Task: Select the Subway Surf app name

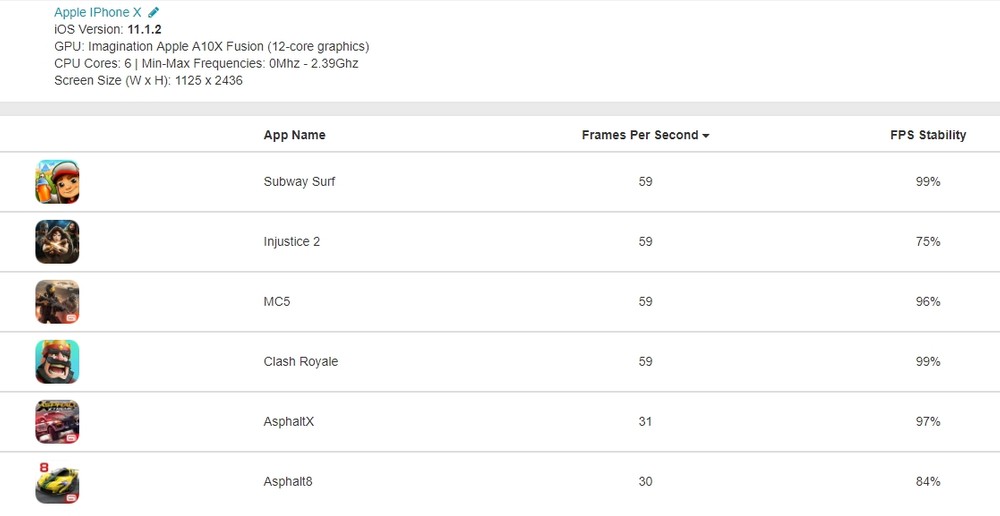Action: pyautogui.click(x=299, y=182)
